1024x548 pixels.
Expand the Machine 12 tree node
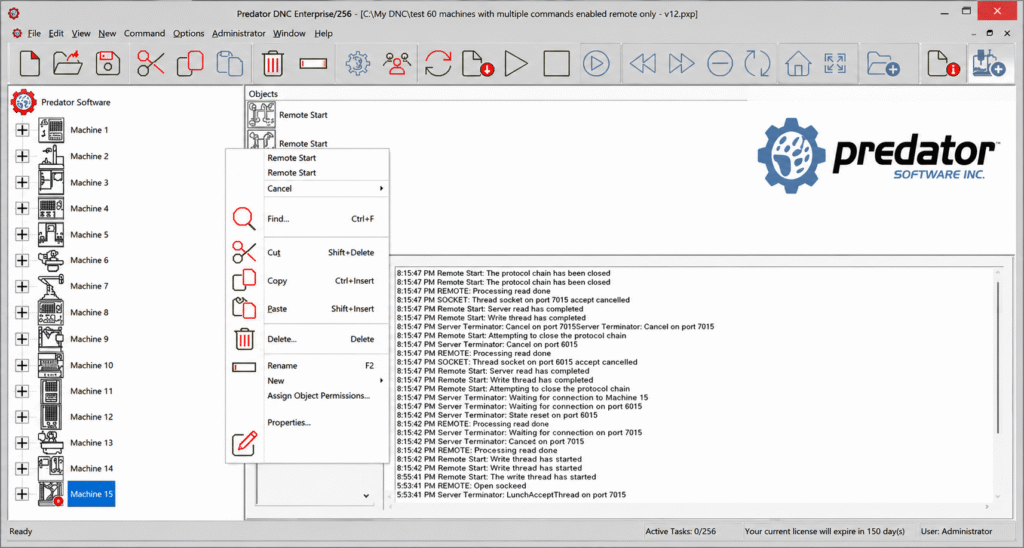pyautogui.click(x=22, y=417)
